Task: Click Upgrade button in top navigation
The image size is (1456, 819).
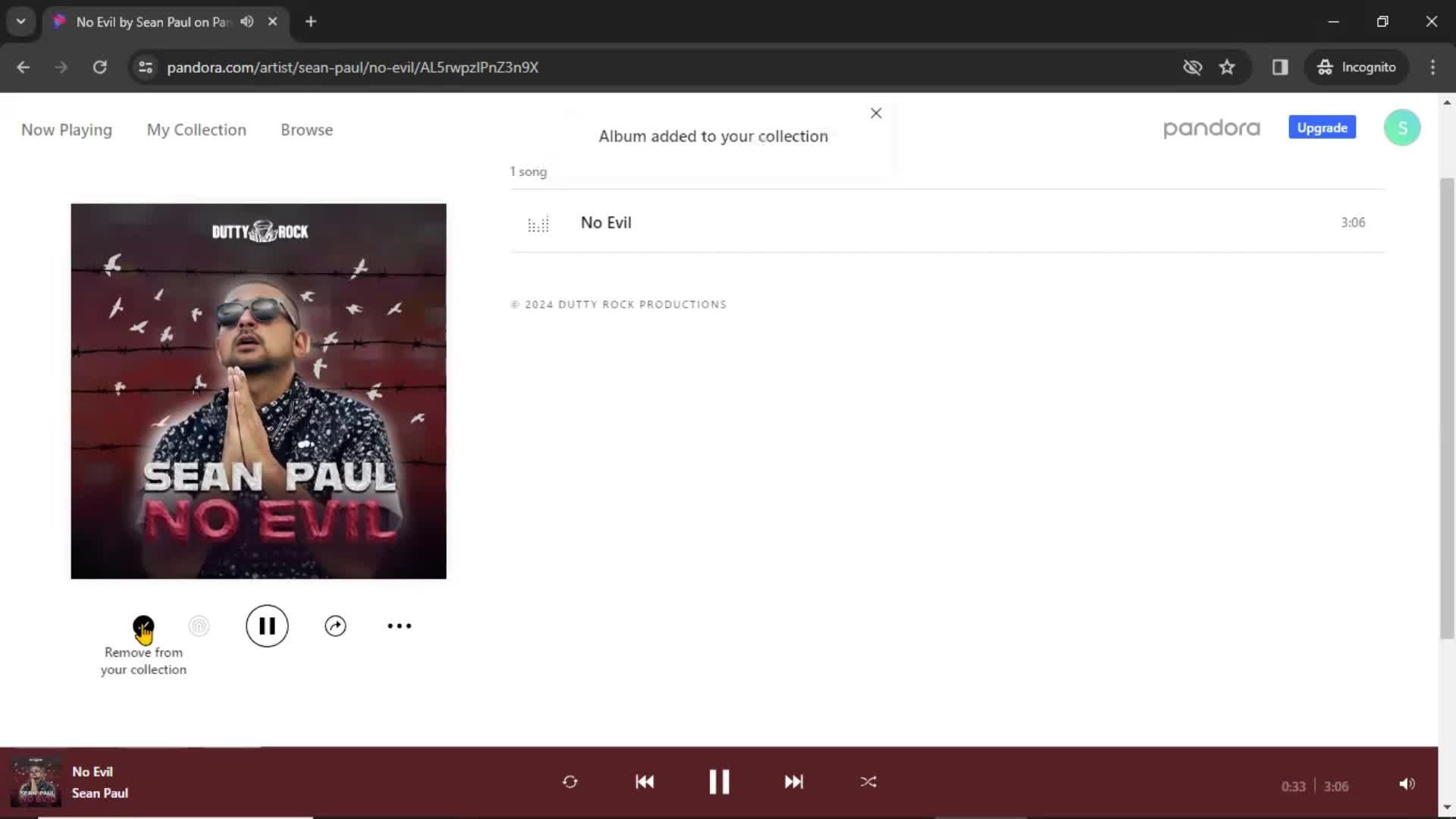Action: pyautogui.click(x=1322, y=127)
